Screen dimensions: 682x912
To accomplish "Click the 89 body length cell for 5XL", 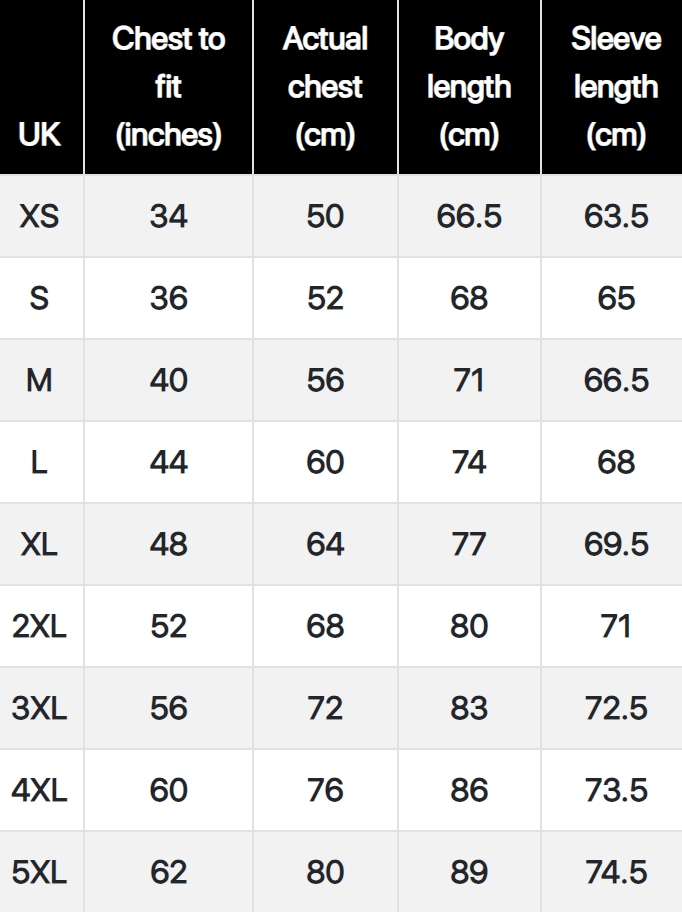I will 469,872.
